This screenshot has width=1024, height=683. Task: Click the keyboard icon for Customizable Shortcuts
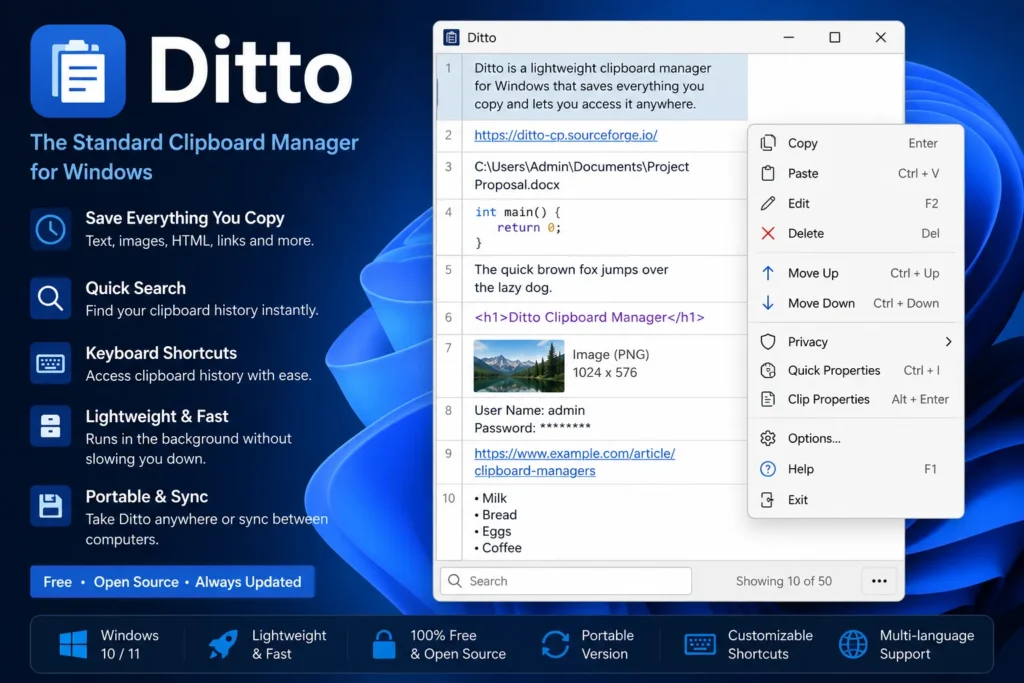tap(700, 644)
